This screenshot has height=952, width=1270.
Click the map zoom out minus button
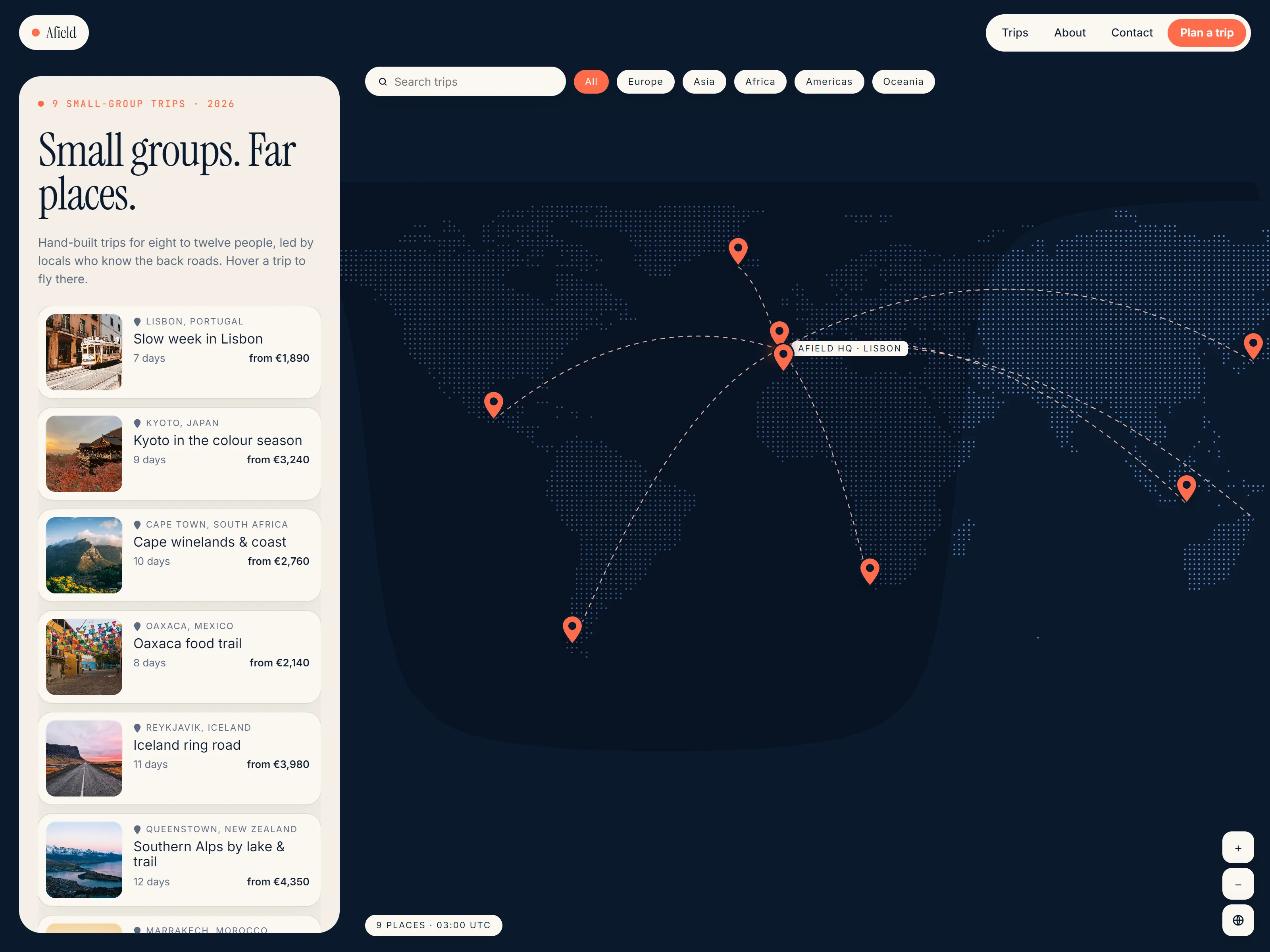1238,884
